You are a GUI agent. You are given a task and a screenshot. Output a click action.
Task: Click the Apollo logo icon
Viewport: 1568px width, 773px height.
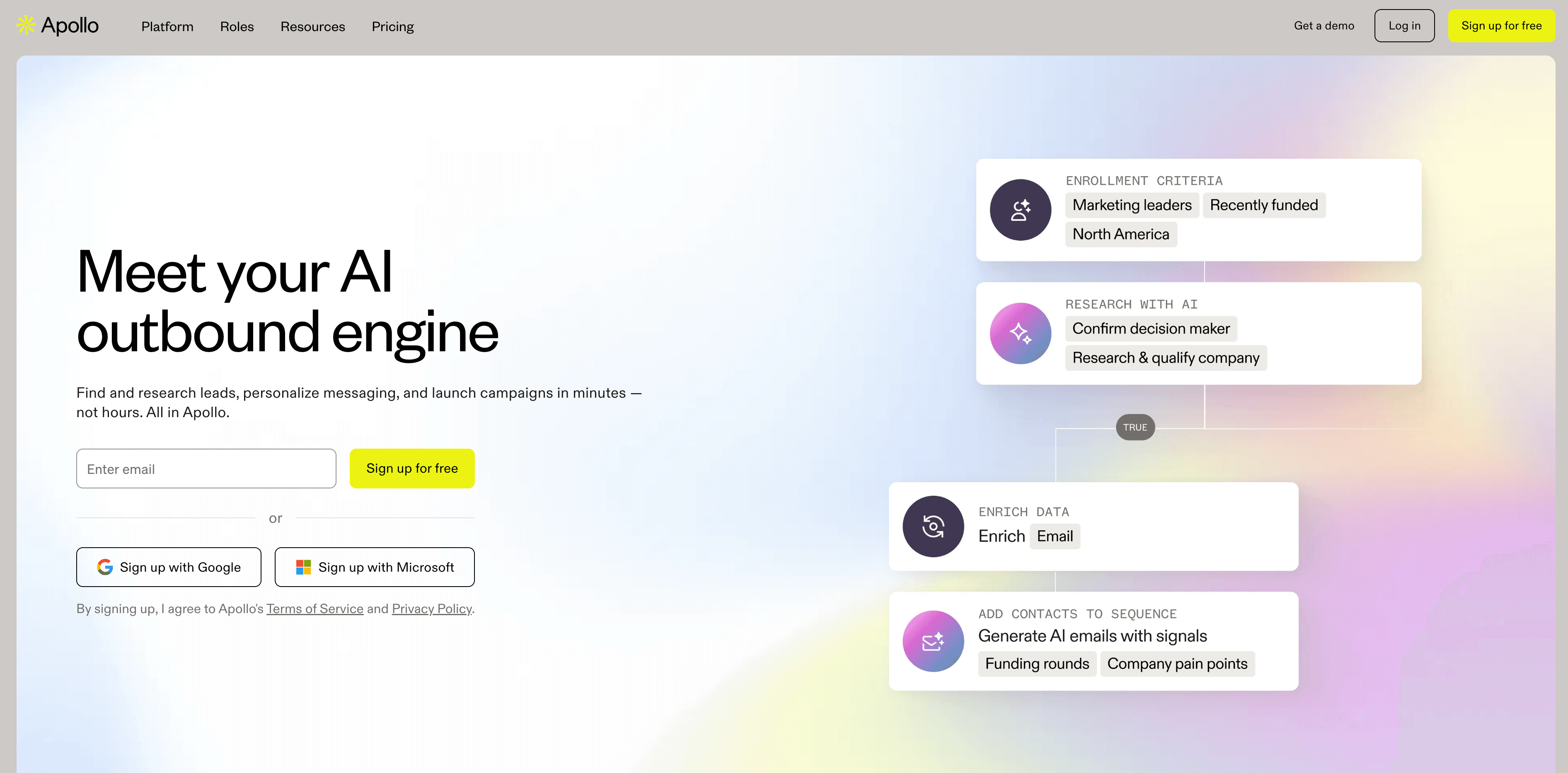[26, 25]
